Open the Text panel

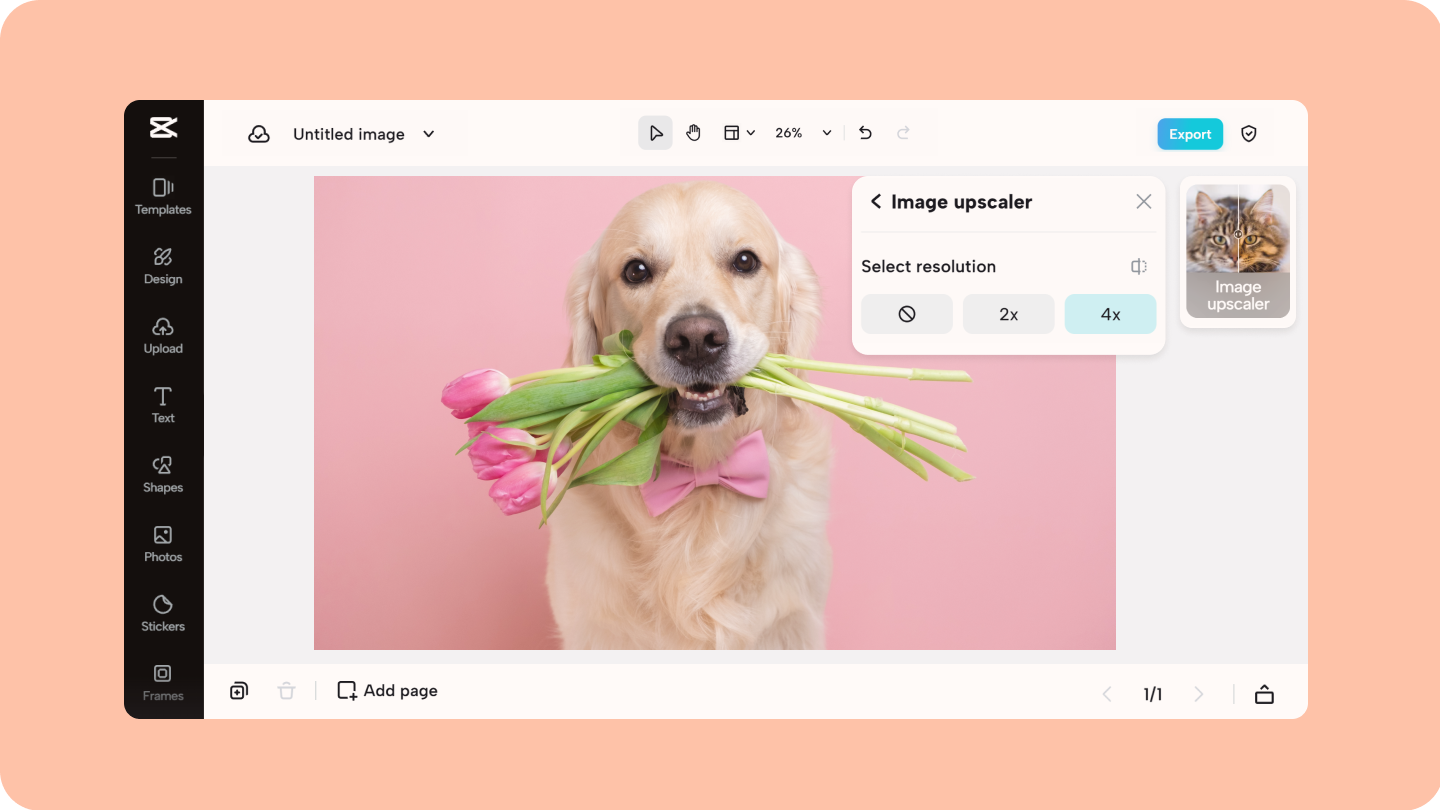(x=163, y=405)
